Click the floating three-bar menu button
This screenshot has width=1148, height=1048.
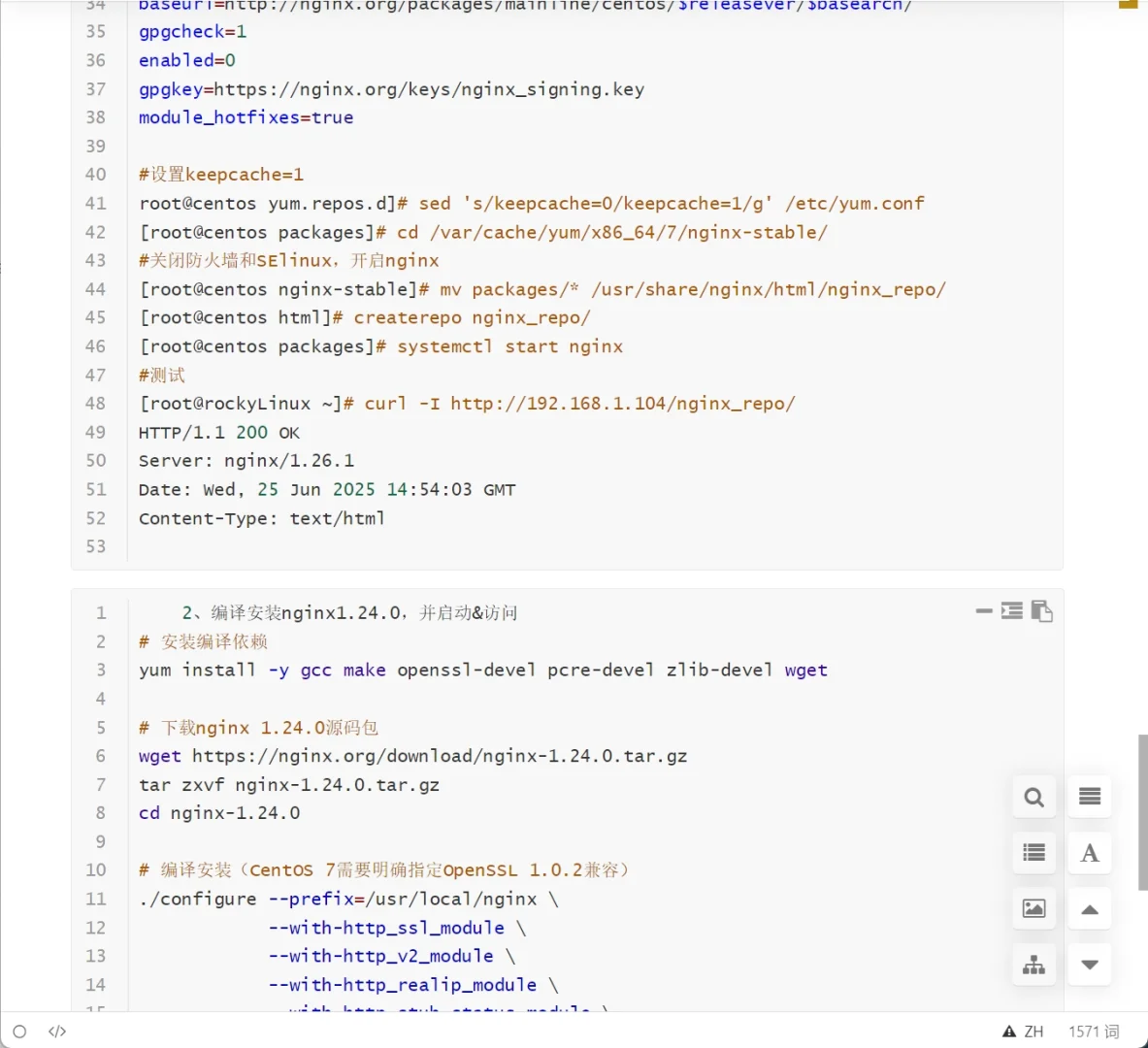1090,797
